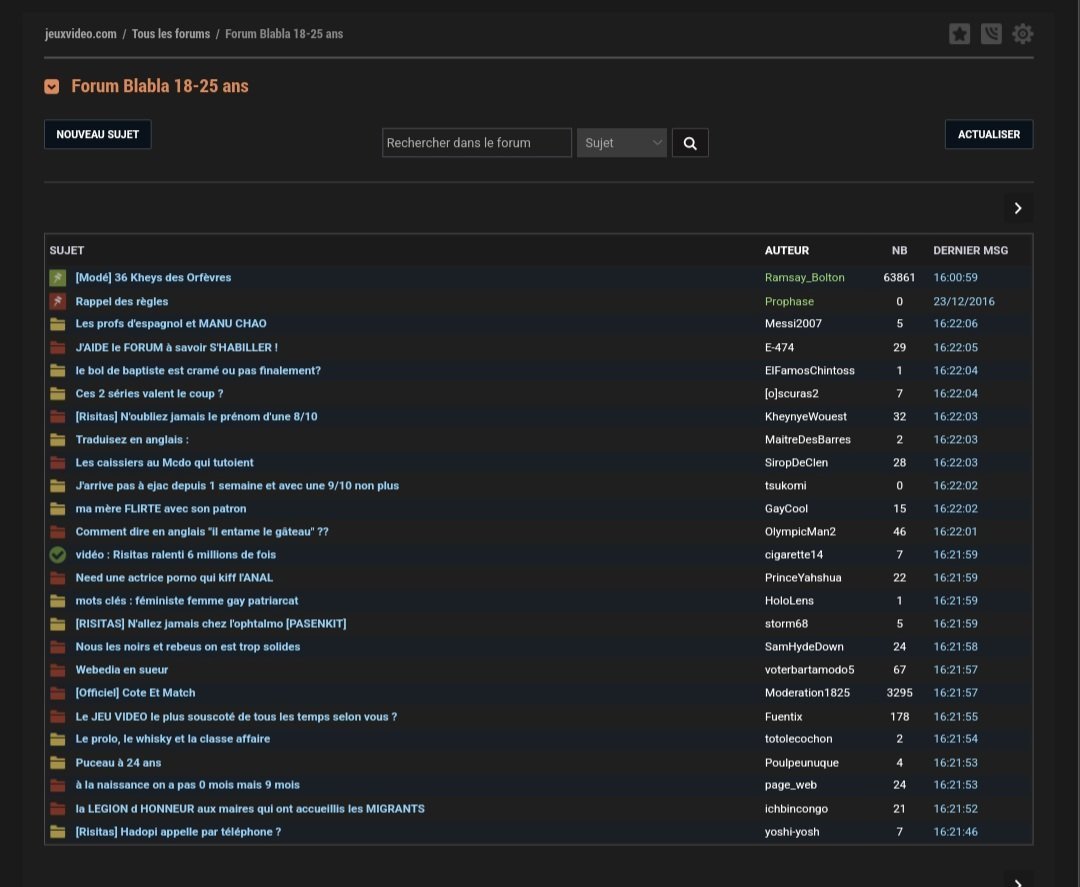Open Tous les forums breadcrumb
The width and height of the screenshot is (1080, 887).
click(x=171, y=34)
